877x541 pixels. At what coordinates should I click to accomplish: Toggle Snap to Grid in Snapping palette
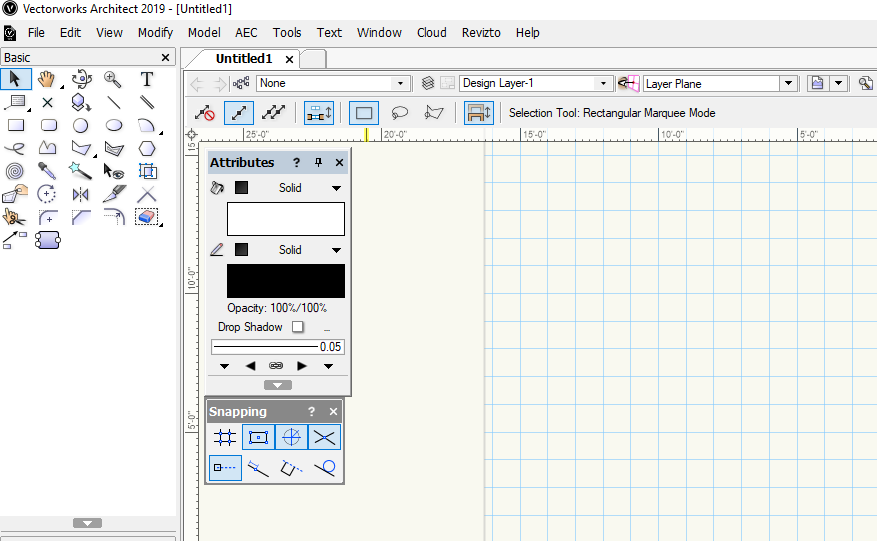coord(226,437)
